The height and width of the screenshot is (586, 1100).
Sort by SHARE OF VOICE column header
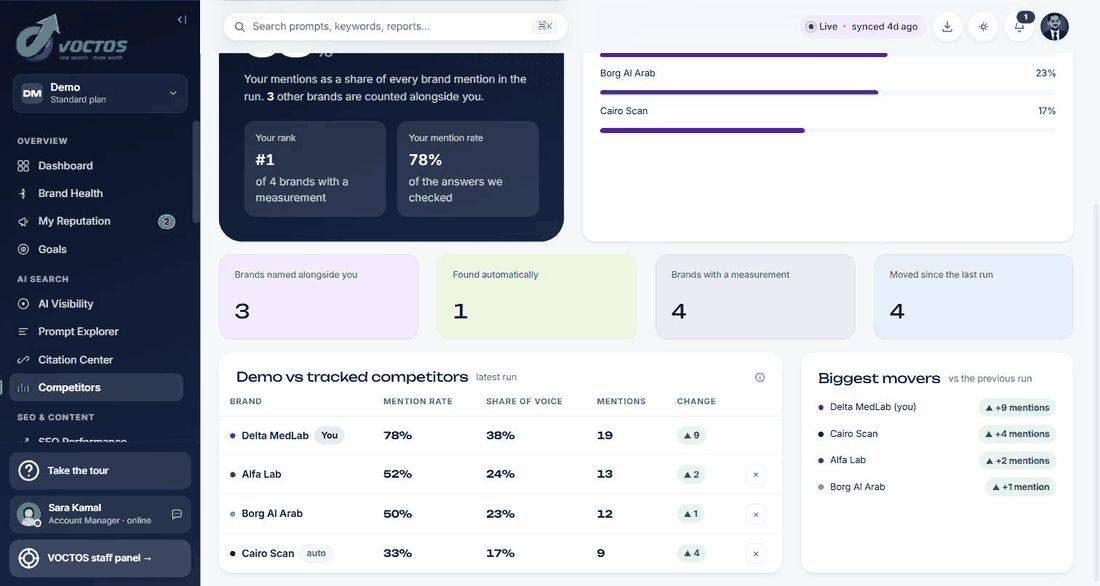[524, 401]
